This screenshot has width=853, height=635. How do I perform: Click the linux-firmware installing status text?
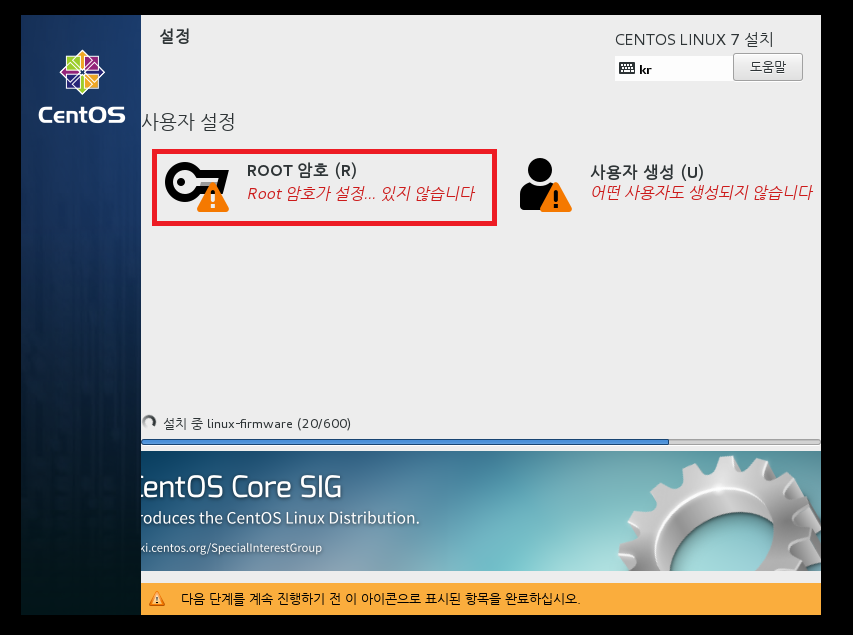click(x=256, y=423)
